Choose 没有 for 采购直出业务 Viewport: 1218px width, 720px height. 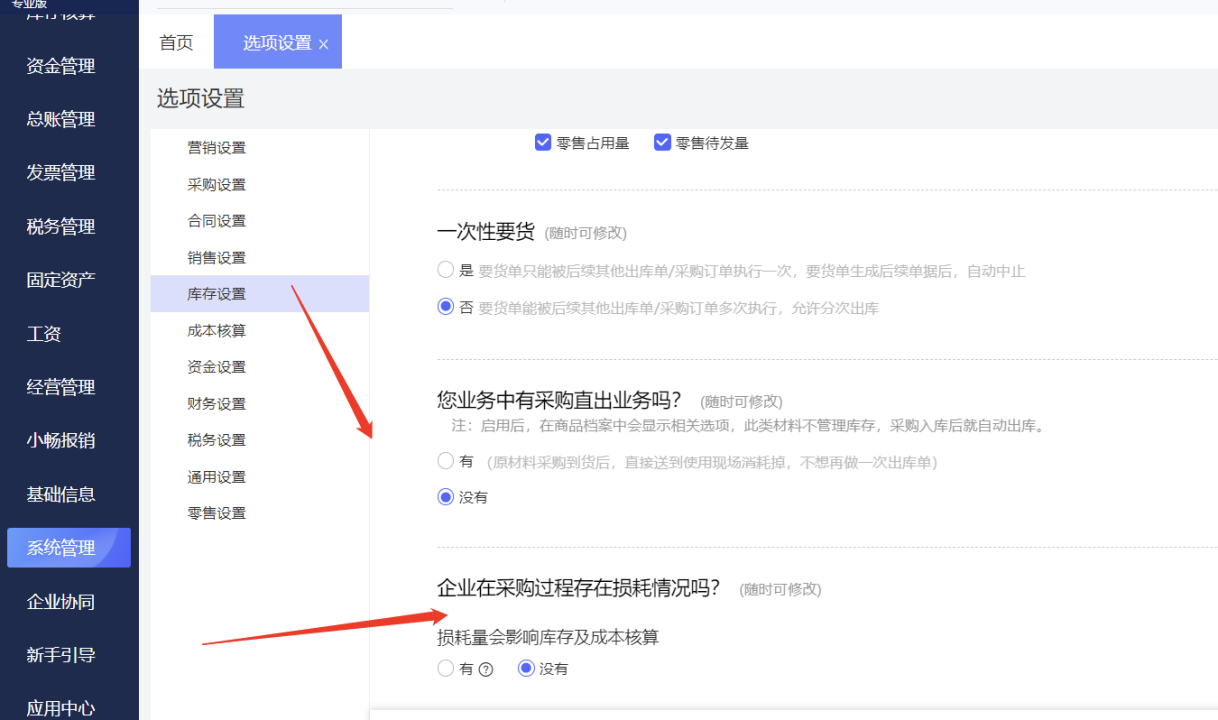(446, 497)
